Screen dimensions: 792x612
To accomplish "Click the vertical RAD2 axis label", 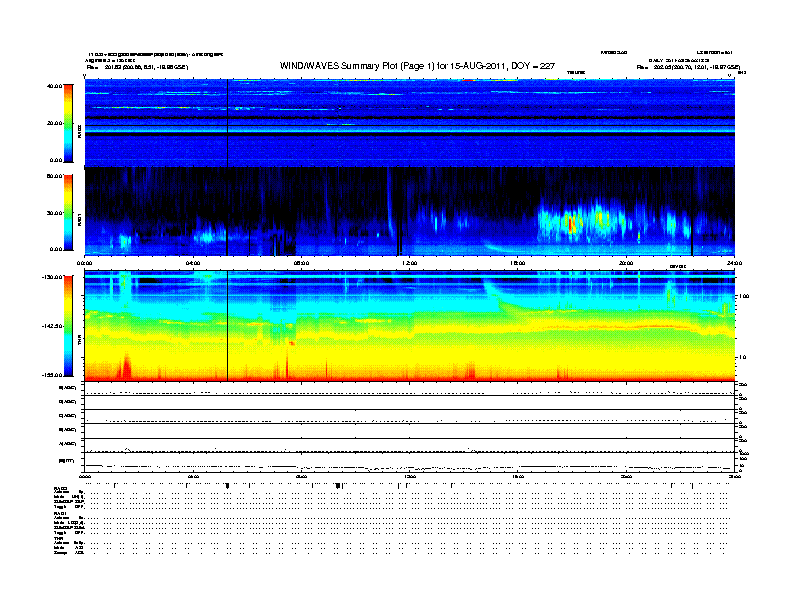I will [x=79, y=131].
